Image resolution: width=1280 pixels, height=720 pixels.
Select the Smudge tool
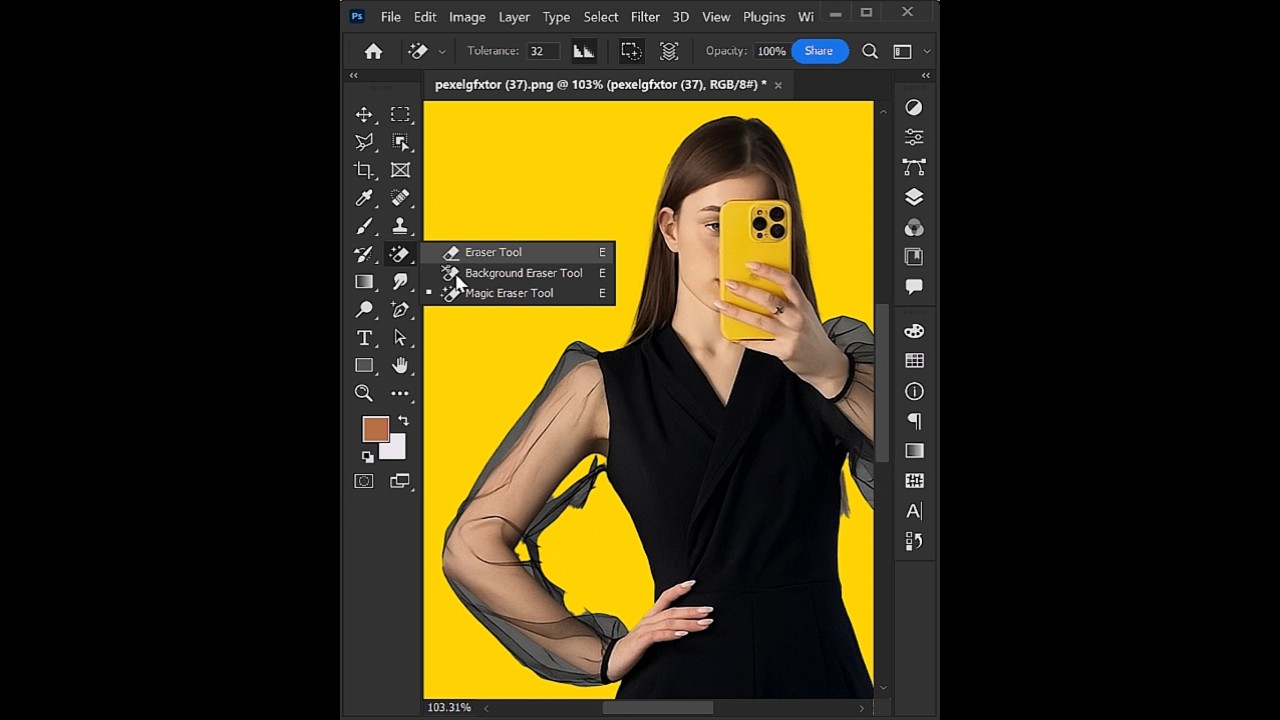(x=400, y=282)
